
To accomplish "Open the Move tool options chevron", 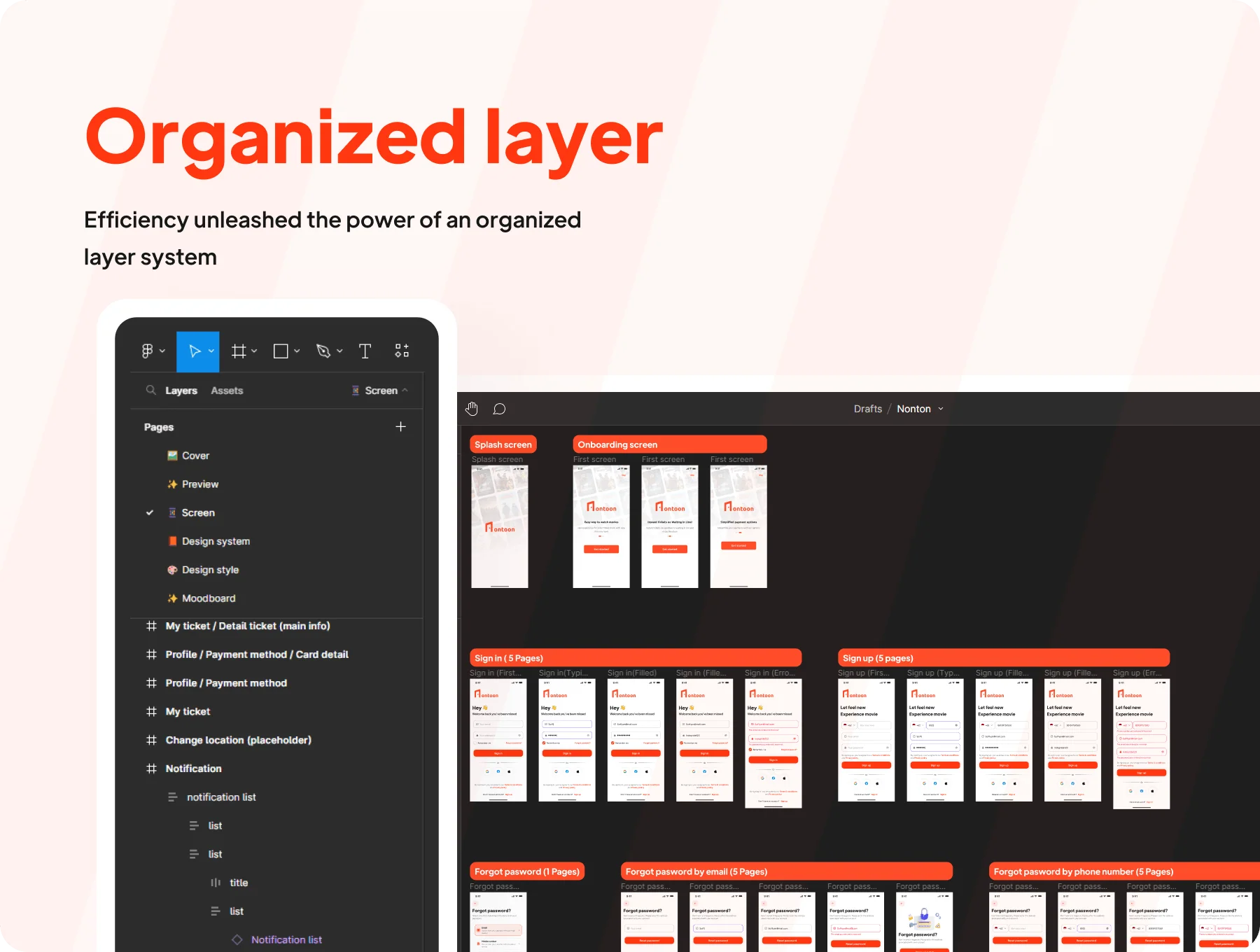I will tap(211, 351).
